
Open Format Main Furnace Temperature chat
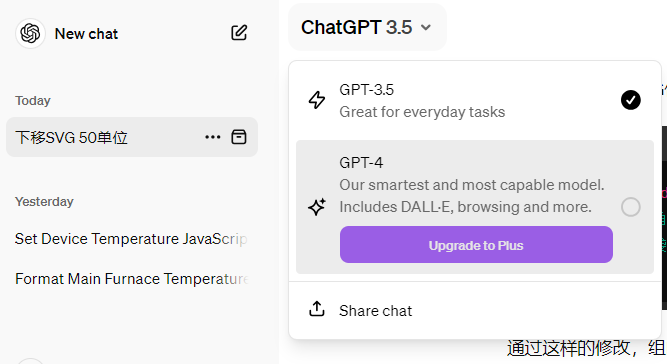coord(132,279)
